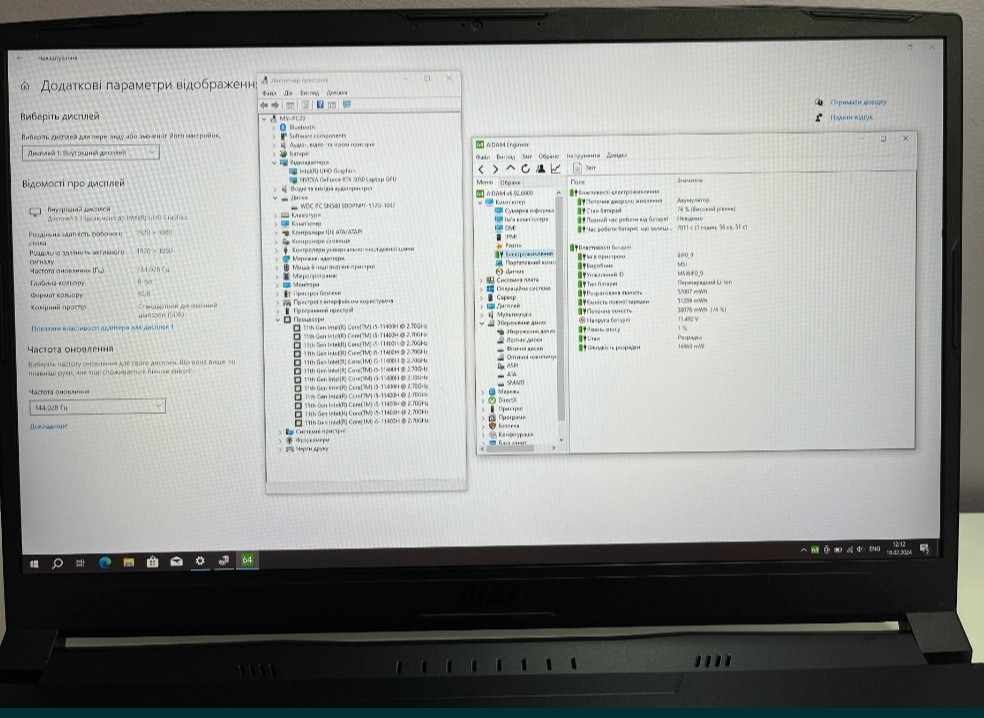Open the AIDA64 graph report icon
This screenshot has width=984, height=718.
click(x=555, y=169)
